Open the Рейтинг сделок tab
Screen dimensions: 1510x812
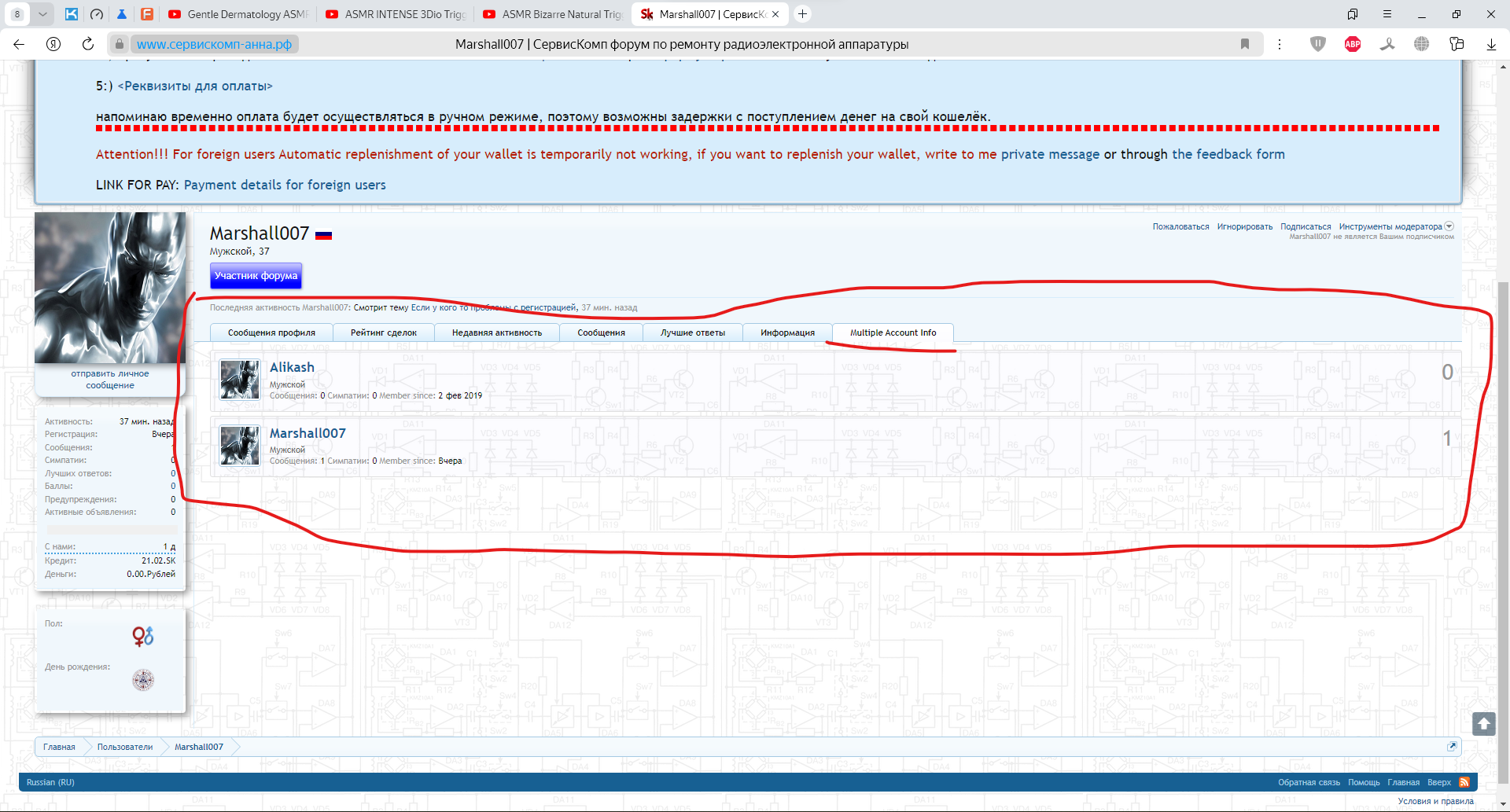383,333
